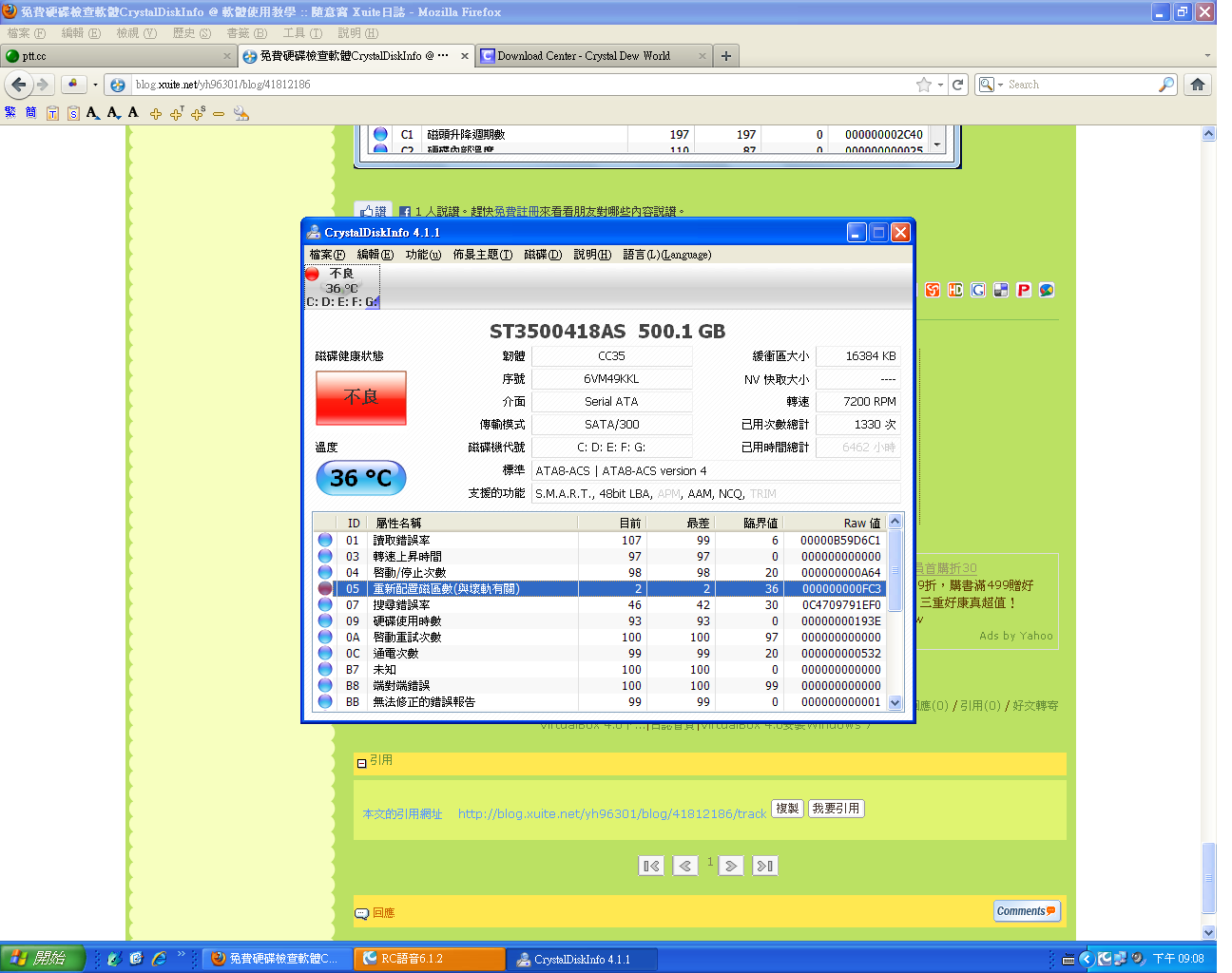
Task: Click plus-T toolbar icon
Action: tap(177, 113)
